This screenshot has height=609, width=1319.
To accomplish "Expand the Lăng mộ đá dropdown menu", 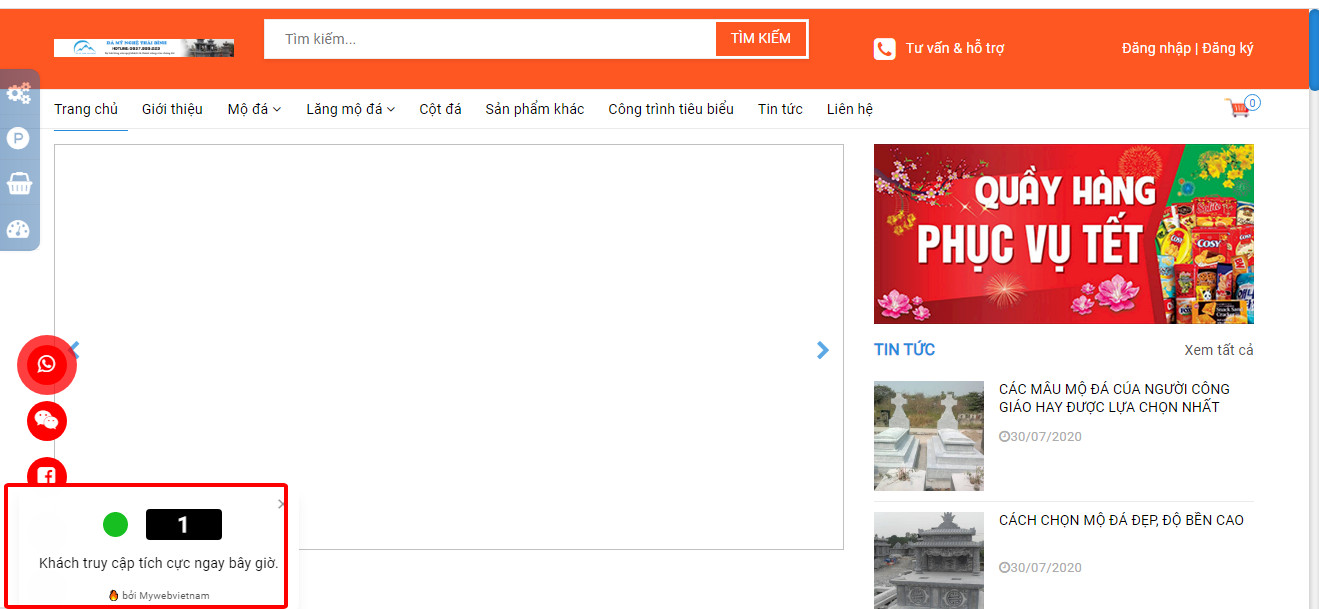I will (x=350, y=109).
